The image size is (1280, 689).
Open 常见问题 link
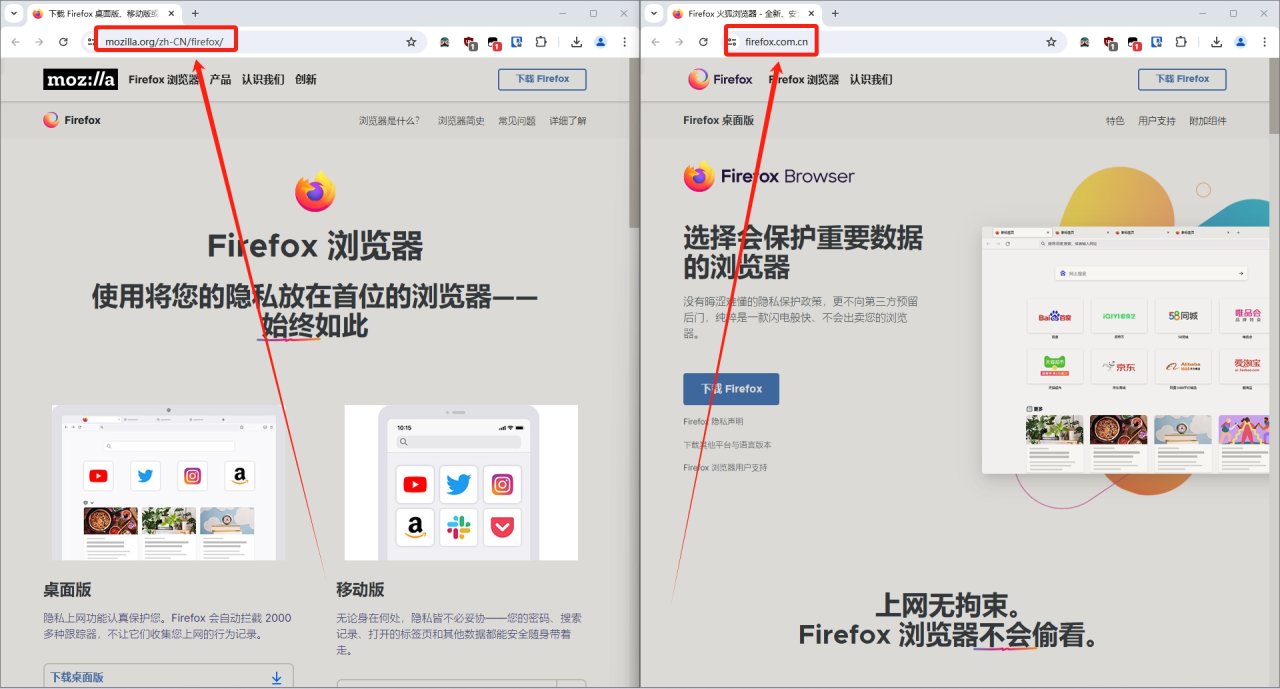518,121
